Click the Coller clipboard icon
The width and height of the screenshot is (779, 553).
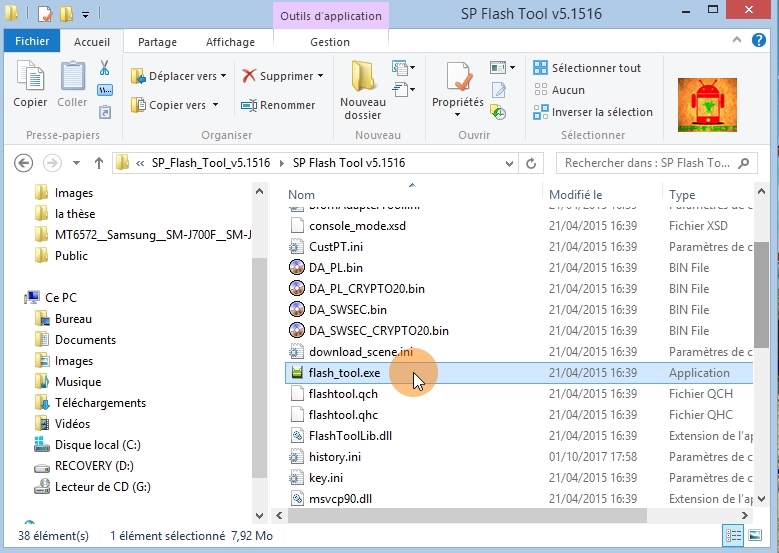coord(73,76)
